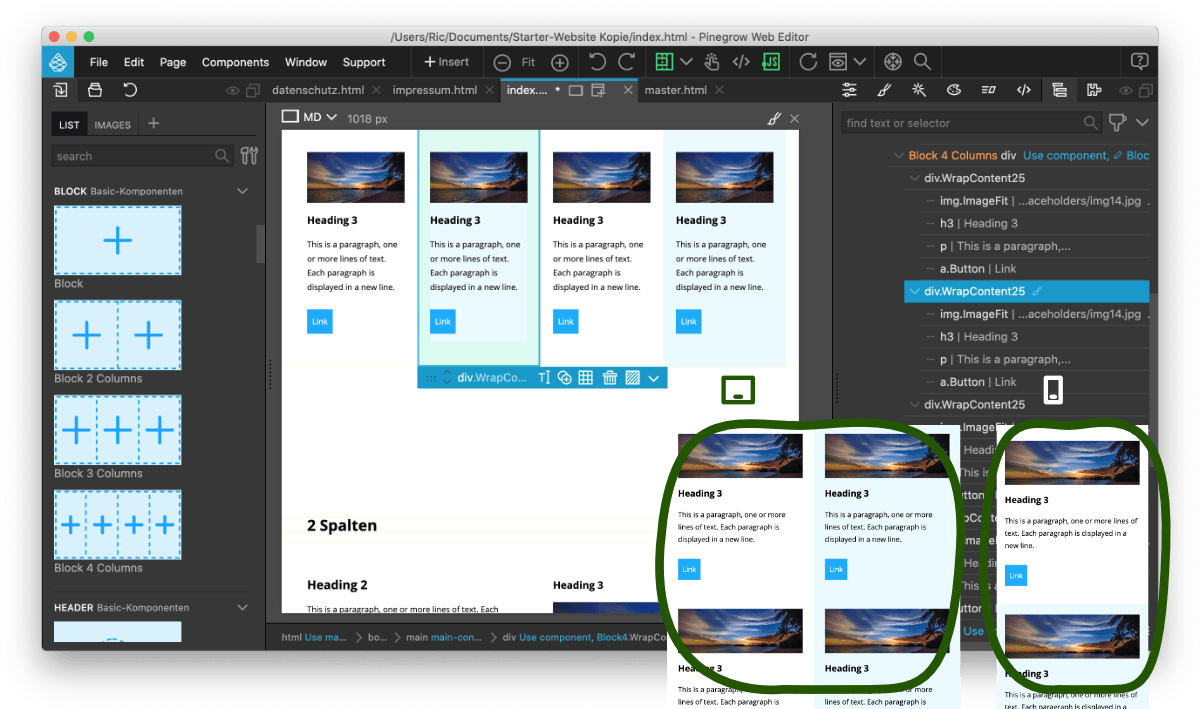
Task: Close the impressum.html tab
Action: pos(489,90)
